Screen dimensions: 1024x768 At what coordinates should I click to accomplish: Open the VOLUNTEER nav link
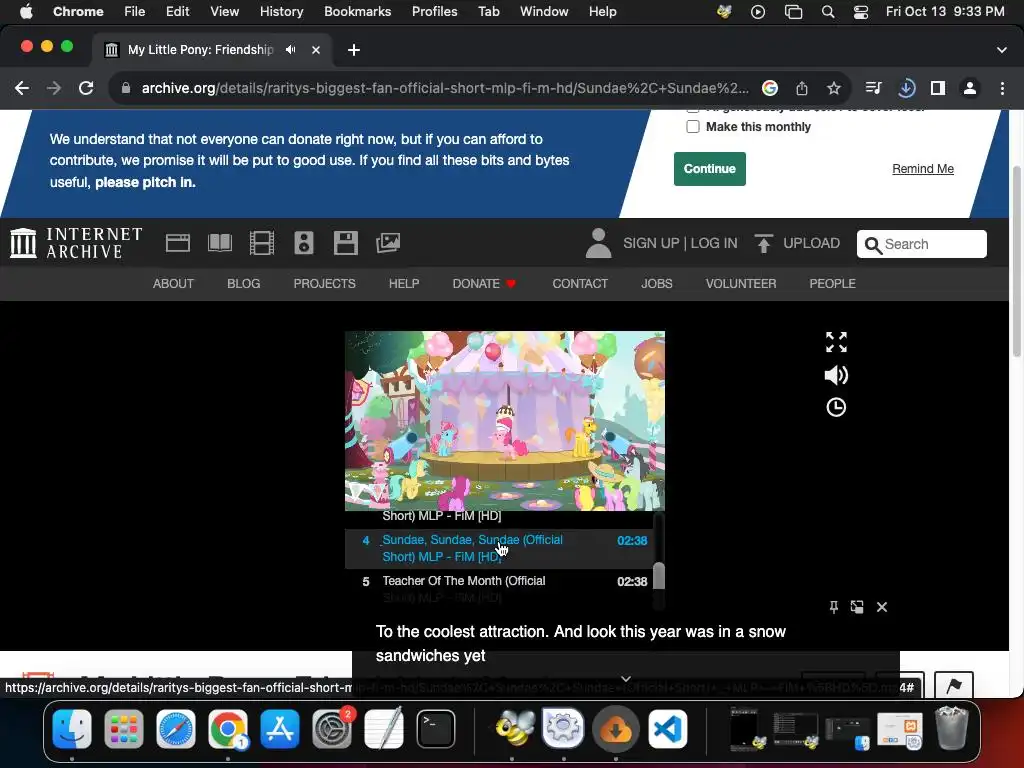click(x=741, y=283)
